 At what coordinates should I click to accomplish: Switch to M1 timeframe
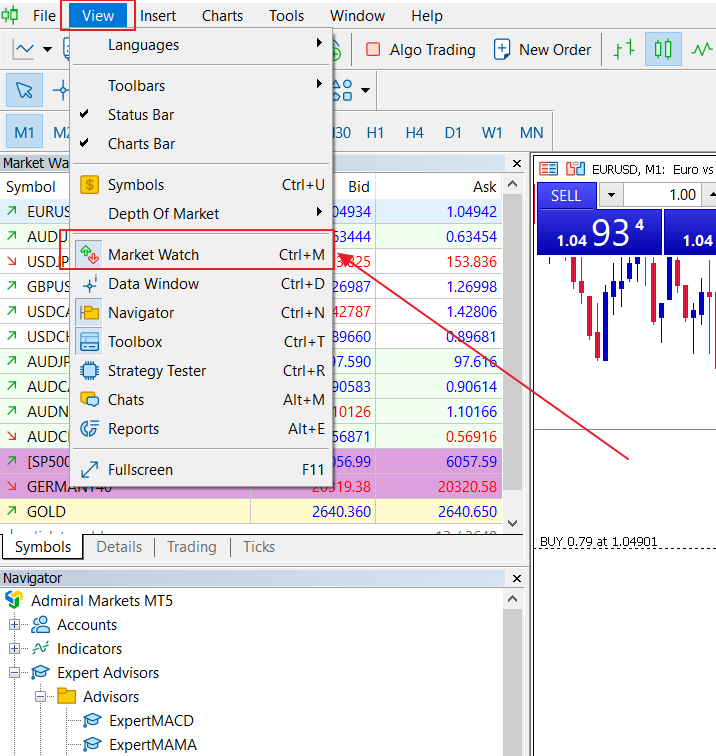[24, 132]
